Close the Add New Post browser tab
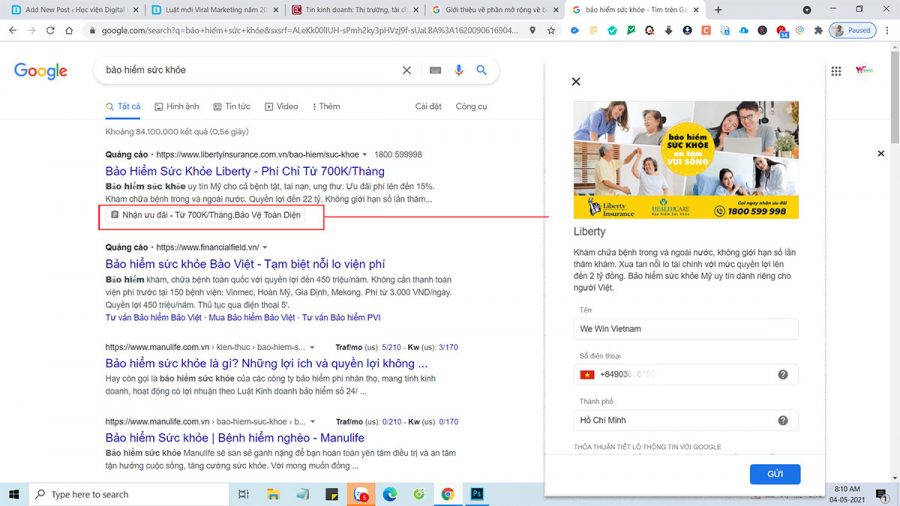Image resolution: width=900 pixels, height=506 pixels. (x=135, y=10)
